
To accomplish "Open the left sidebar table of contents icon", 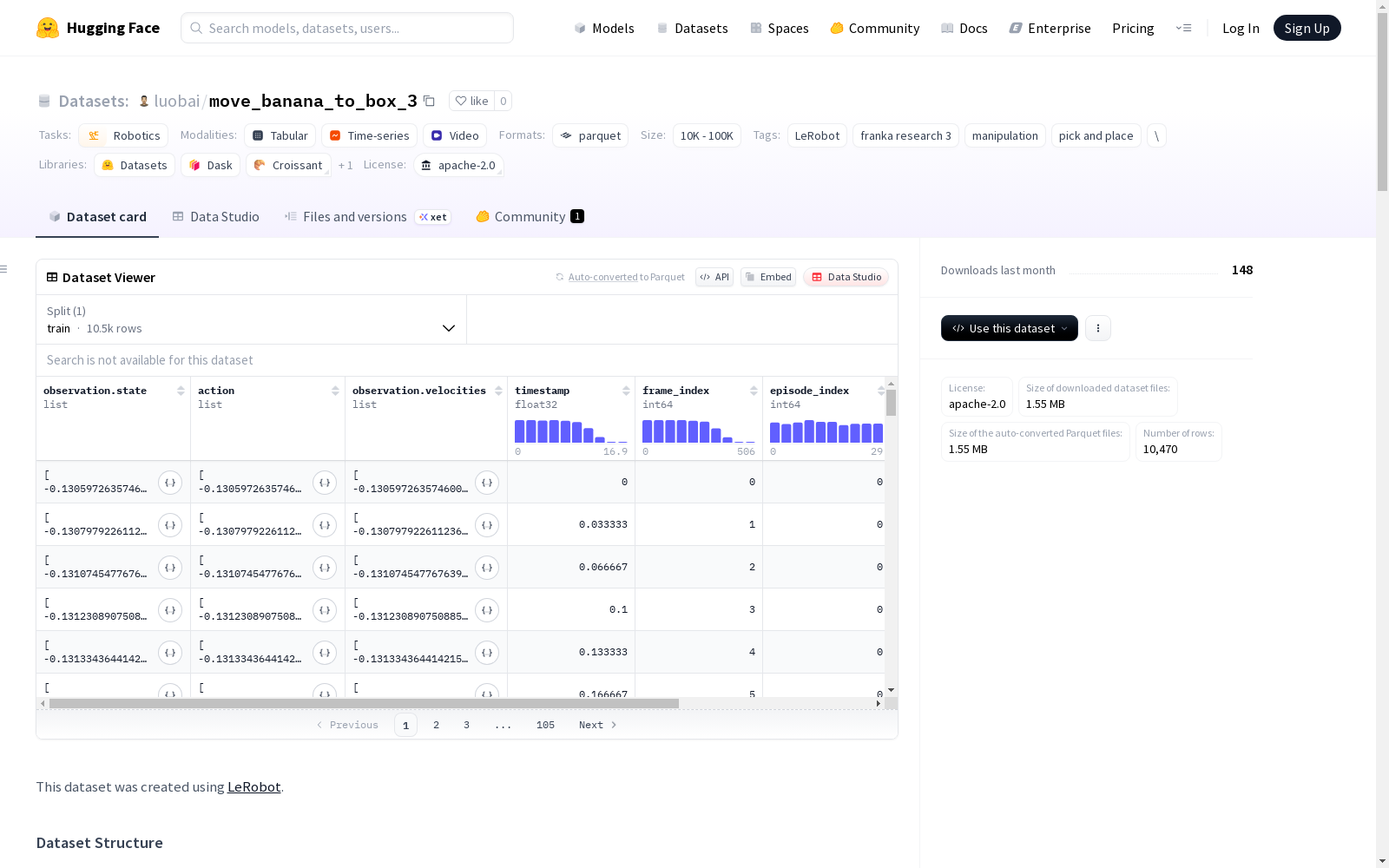I will (4, 269).
